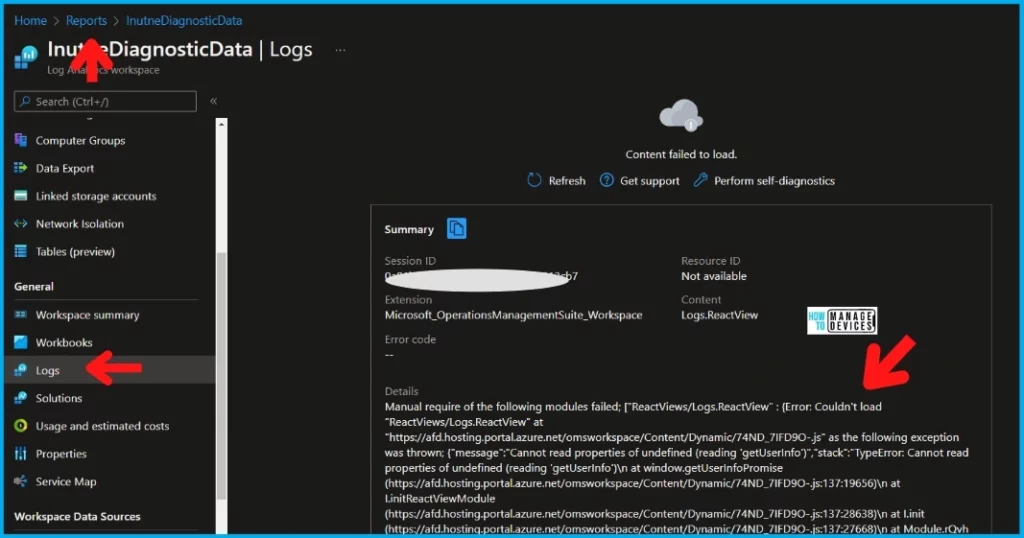This screenshot has width=1024, height=538.
Task: Click the Refresh button label
Action: [x=567, y=181]
